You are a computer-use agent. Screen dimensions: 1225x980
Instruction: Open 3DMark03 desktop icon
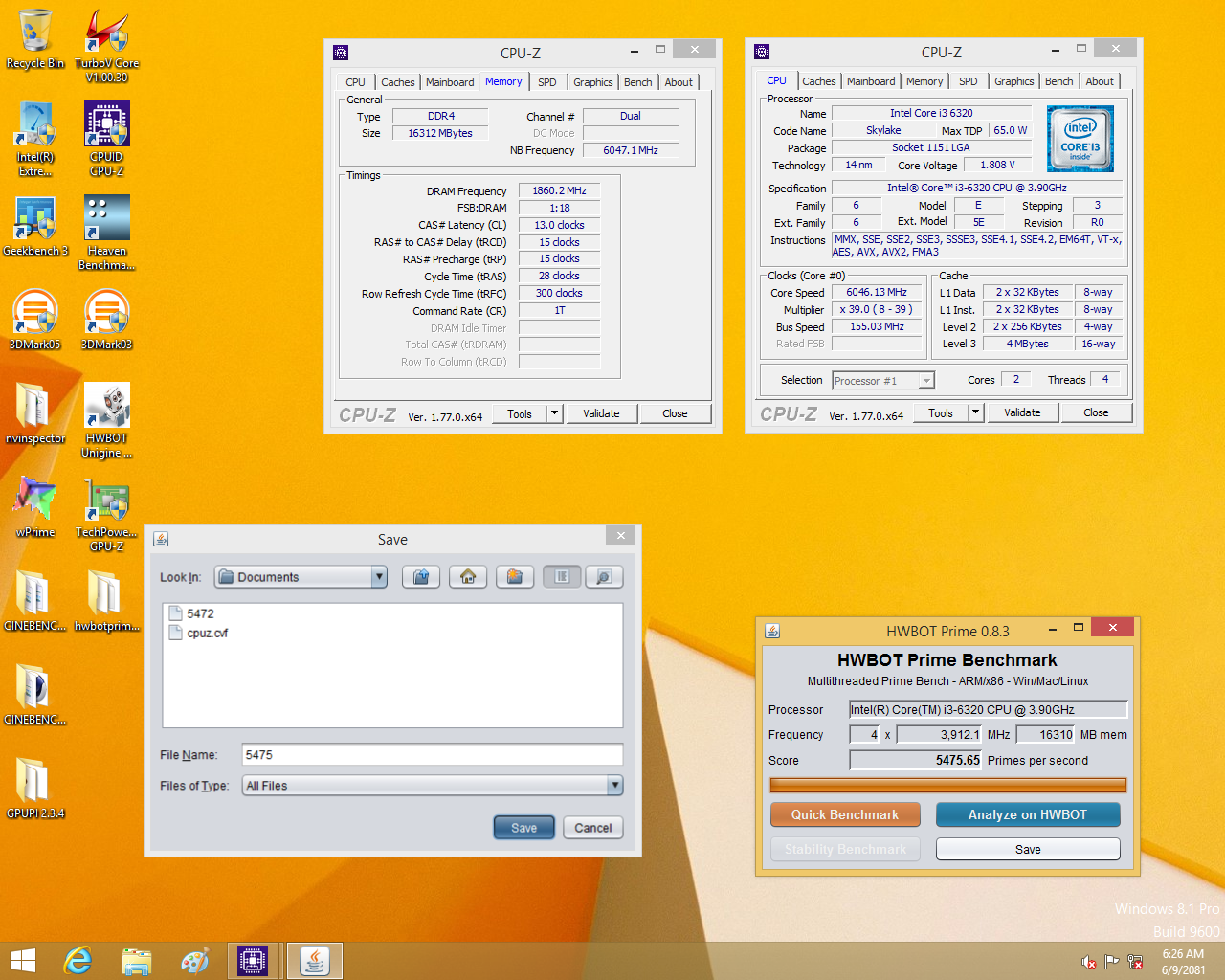(x=106, y=320)
